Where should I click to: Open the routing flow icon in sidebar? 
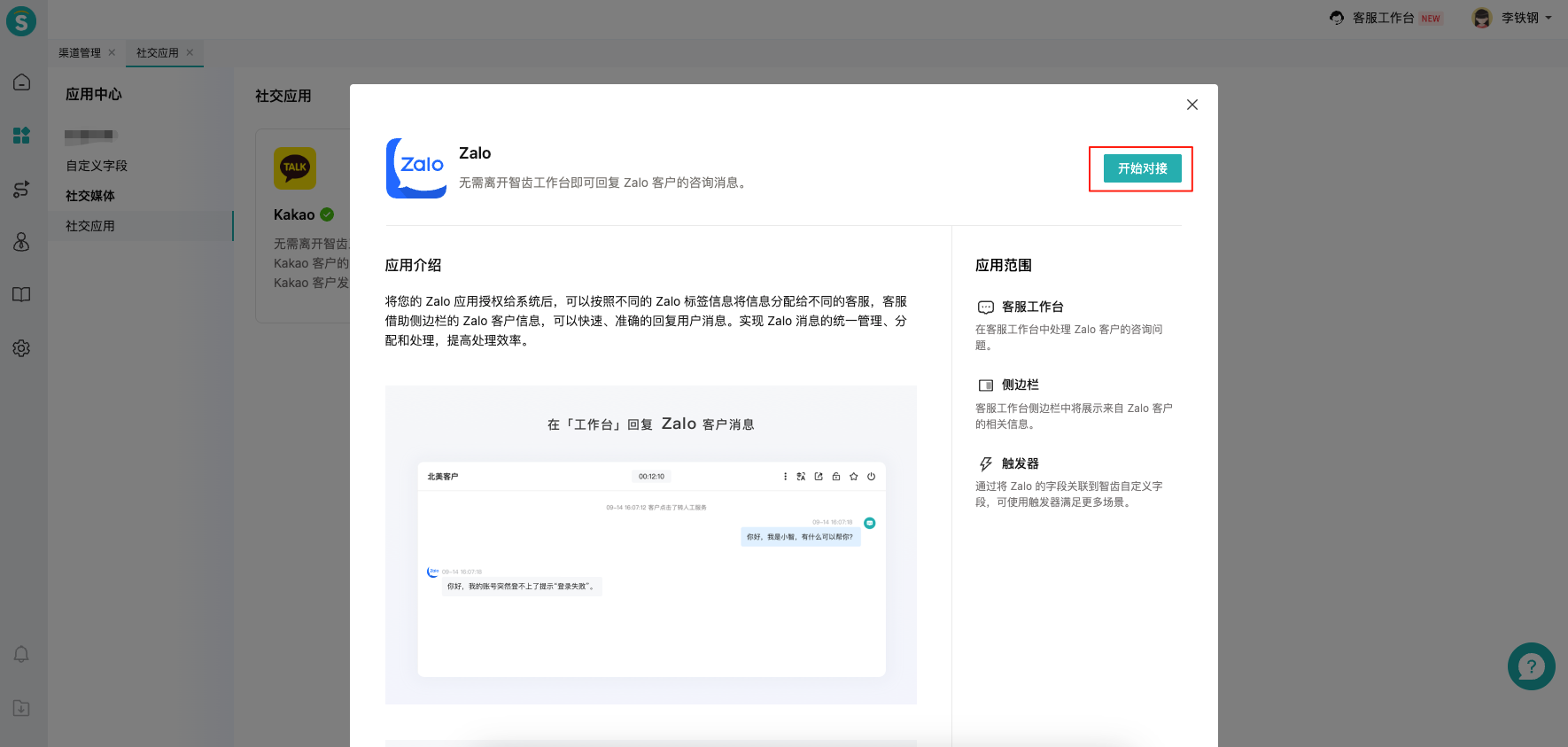point(21,189)
